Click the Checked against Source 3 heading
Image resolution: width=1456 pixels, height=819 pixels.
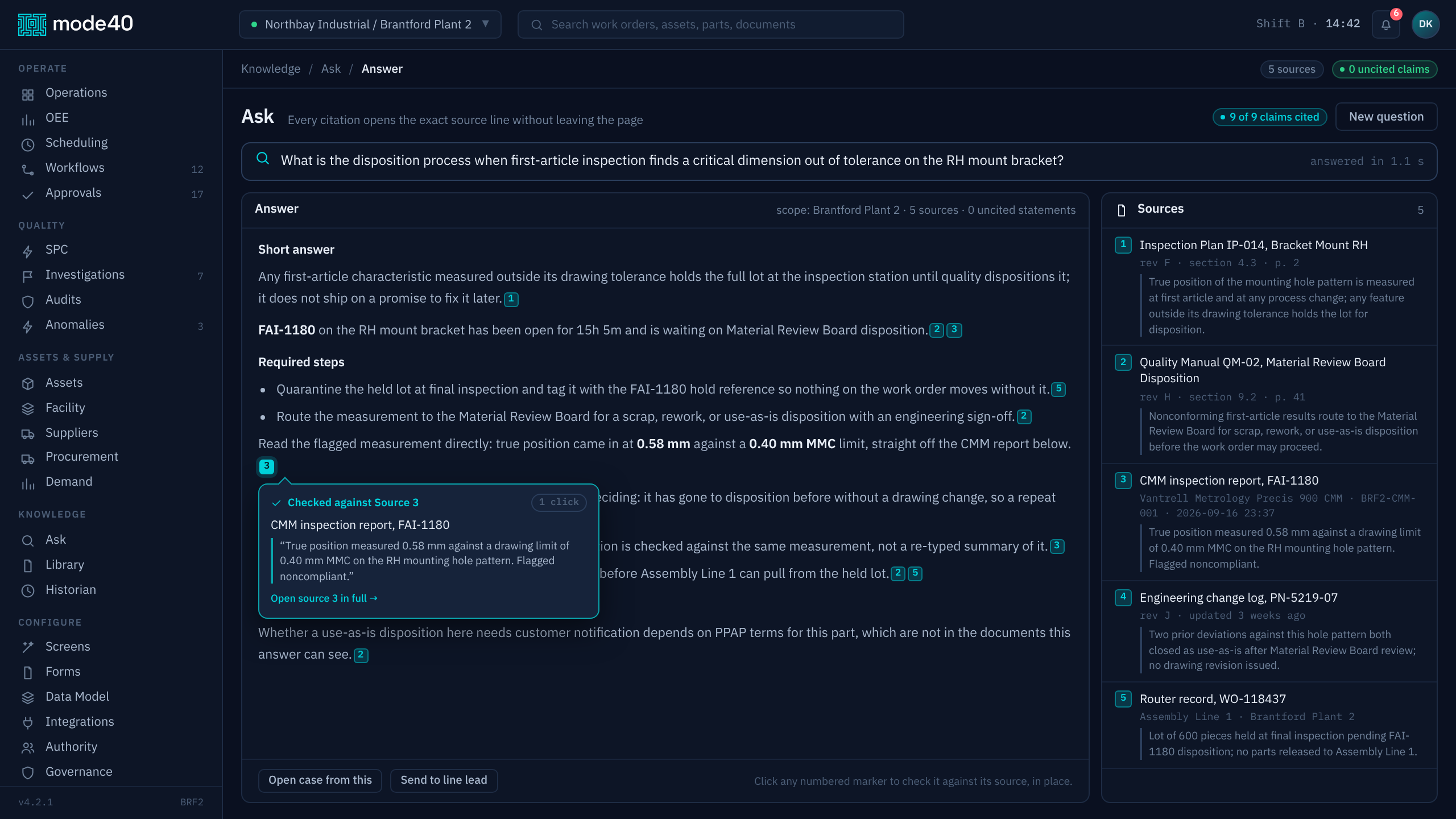pyautogui.click(x=353, y=503)
